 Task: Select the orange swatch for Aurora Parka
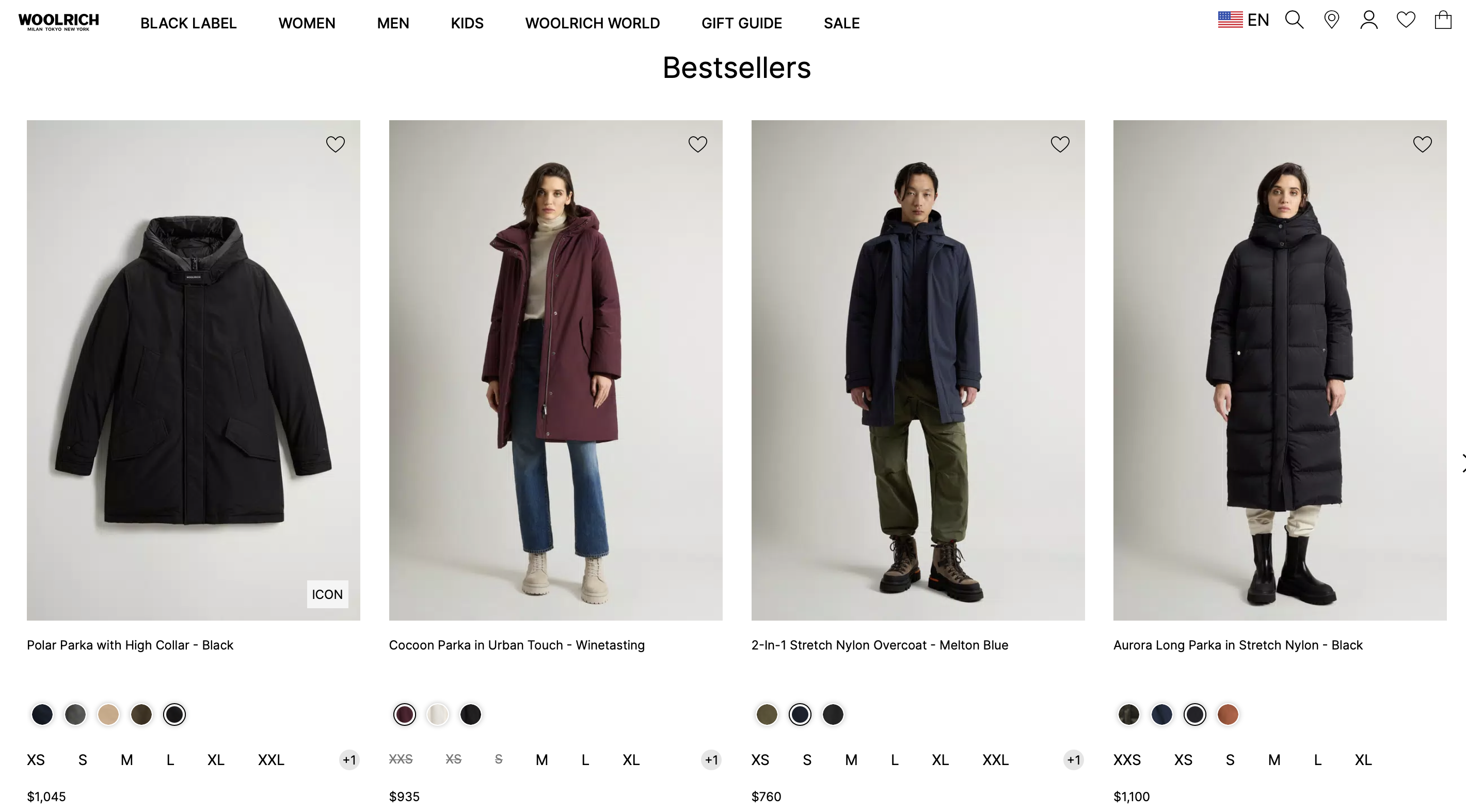(x=1228, y=714)
